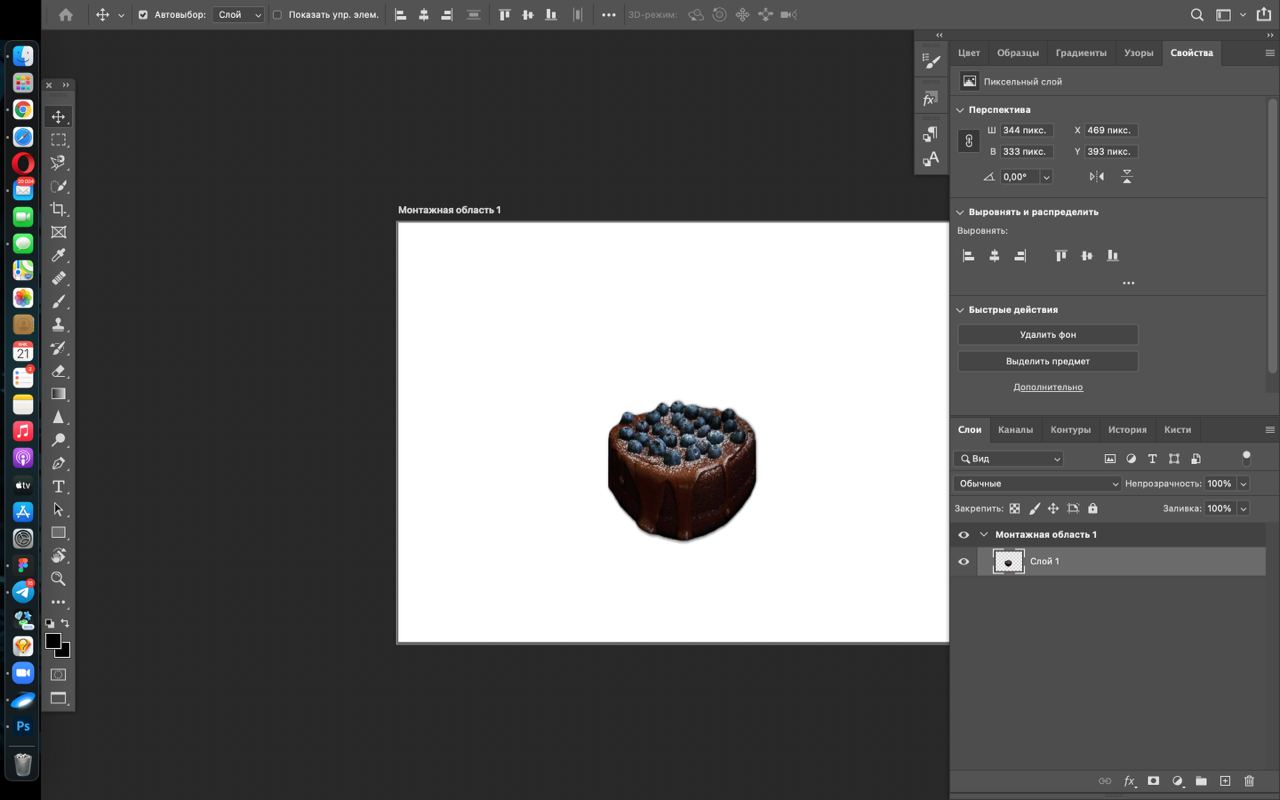
Task: Open the blend mode Обычные dropdown
Action: pyautogui.click(x=1037, y=483)
